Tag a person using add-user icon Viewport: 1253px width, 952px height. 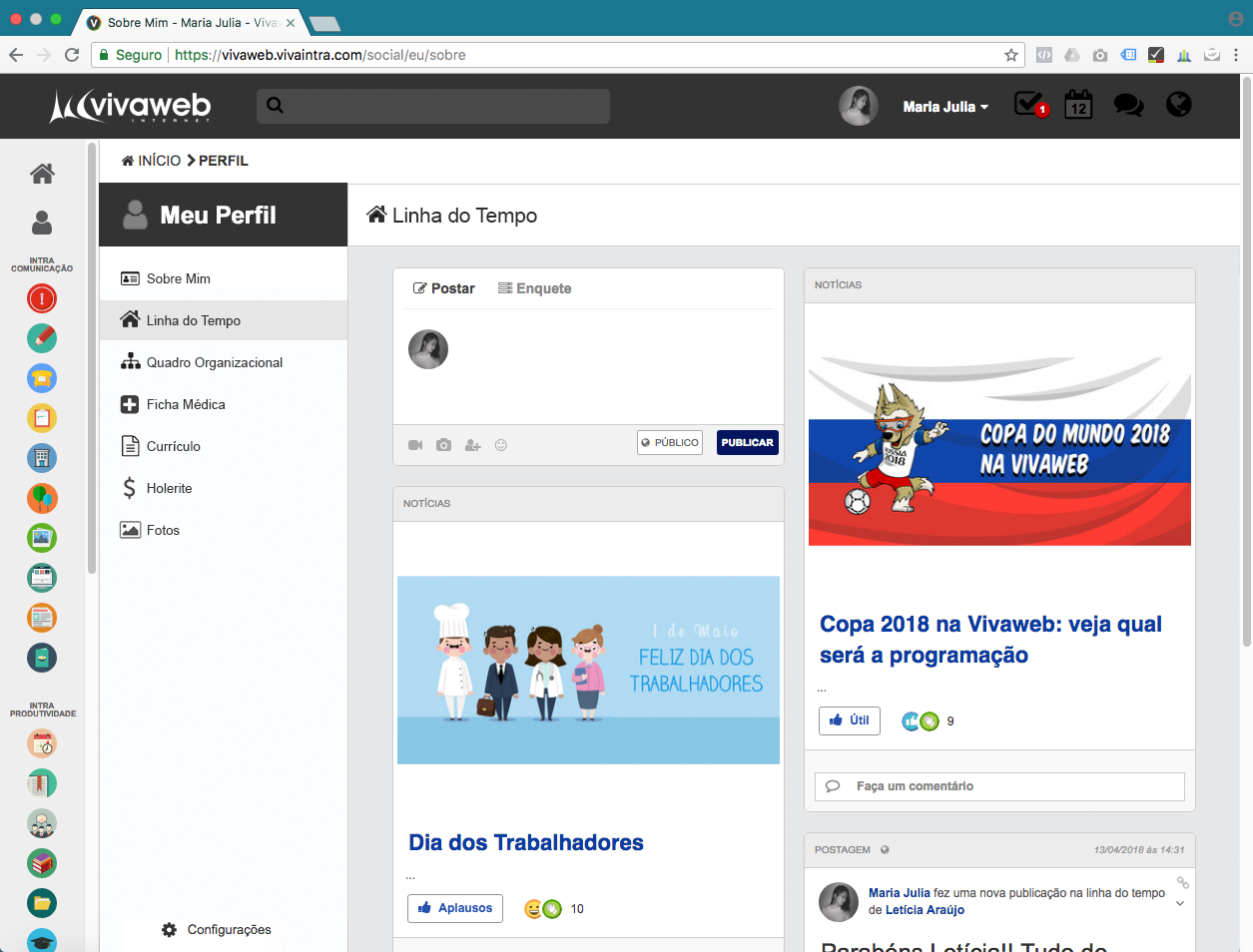coord(472,445)
